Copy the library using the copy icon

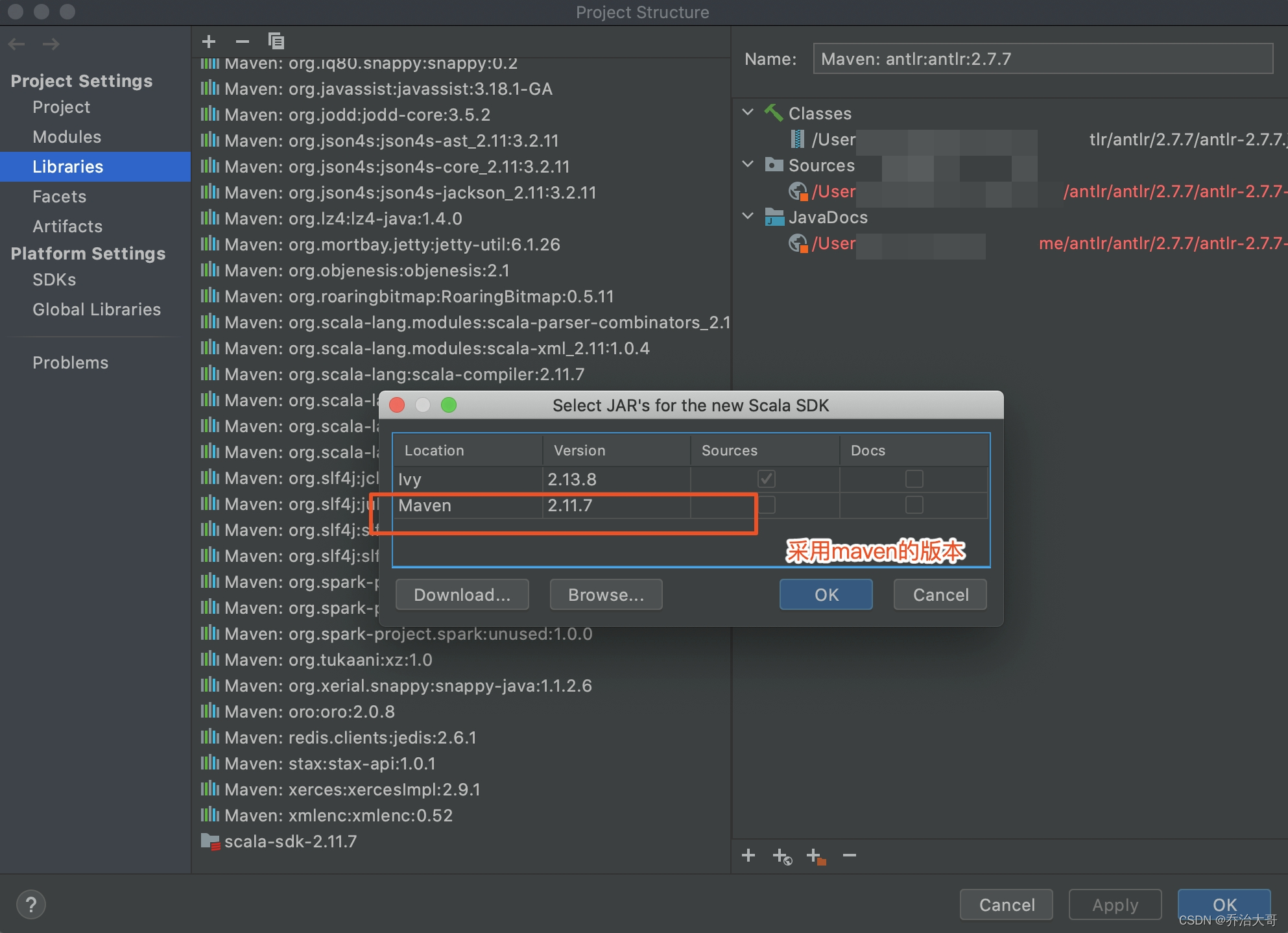(x=276, y=41)
